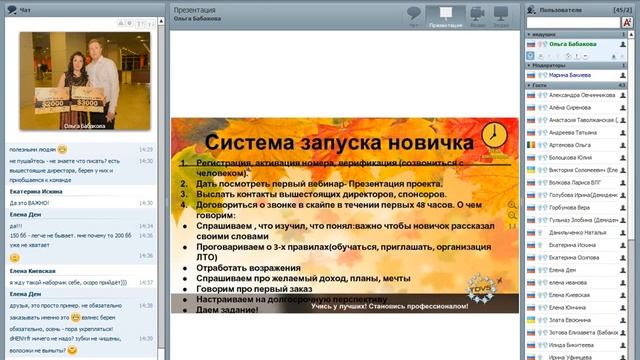Click the highlighted blue icon under Ольга Бабакова
This screenshot has height=360, width=640.
coord(530,56)
